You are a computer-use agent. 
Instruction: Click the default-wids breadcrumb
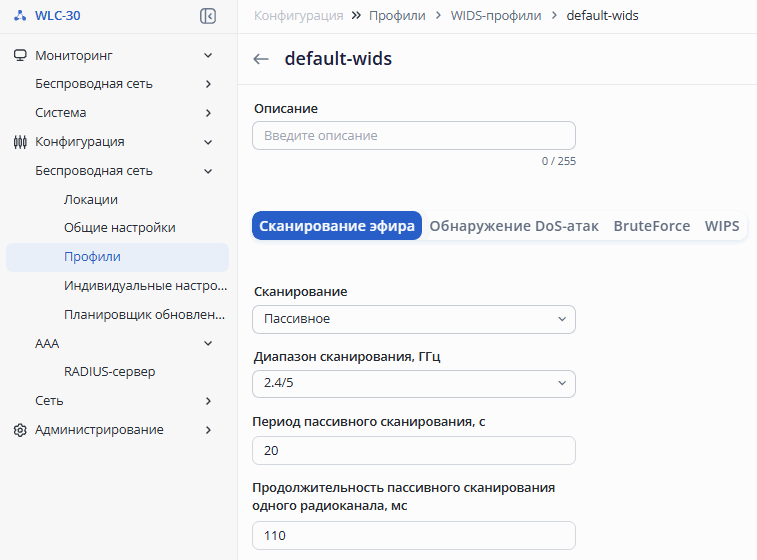click(602, 15)
